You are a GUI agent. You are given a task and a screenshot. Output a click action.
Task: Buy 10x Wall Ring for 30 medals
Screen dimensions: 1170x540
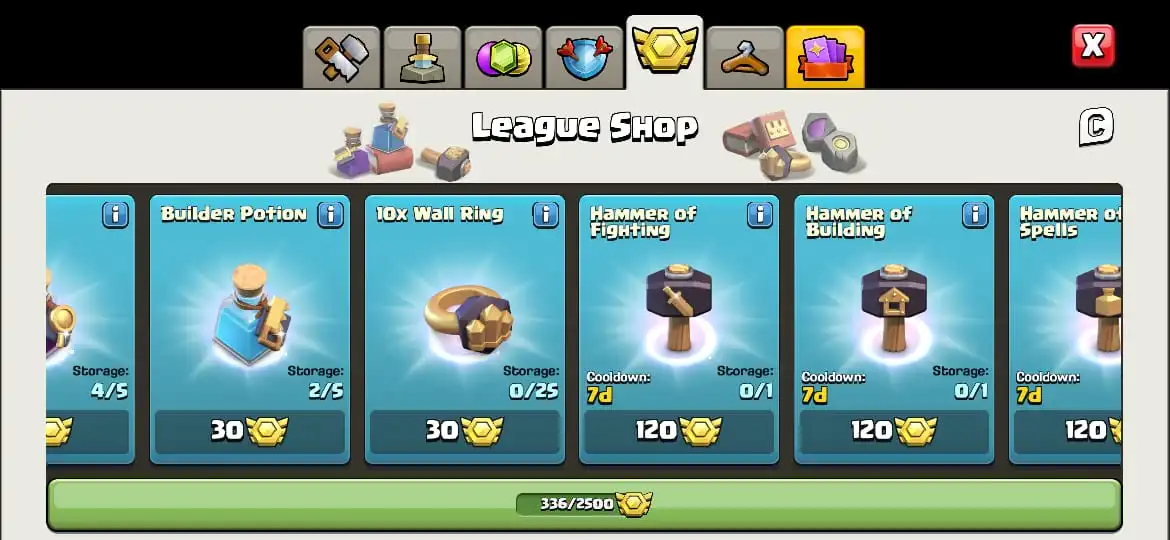tap(465, 431)
